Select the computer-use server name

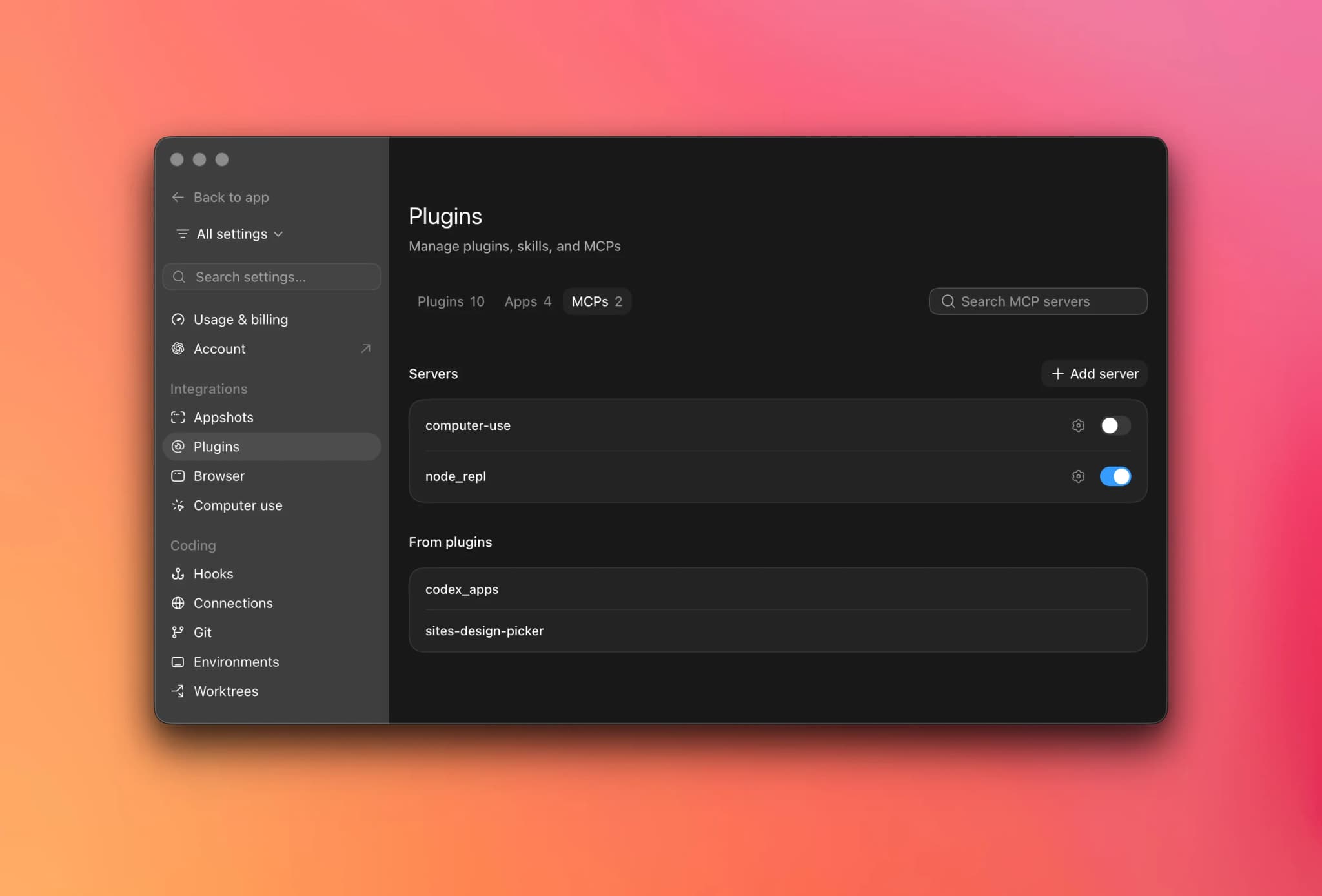click(467, 425)
